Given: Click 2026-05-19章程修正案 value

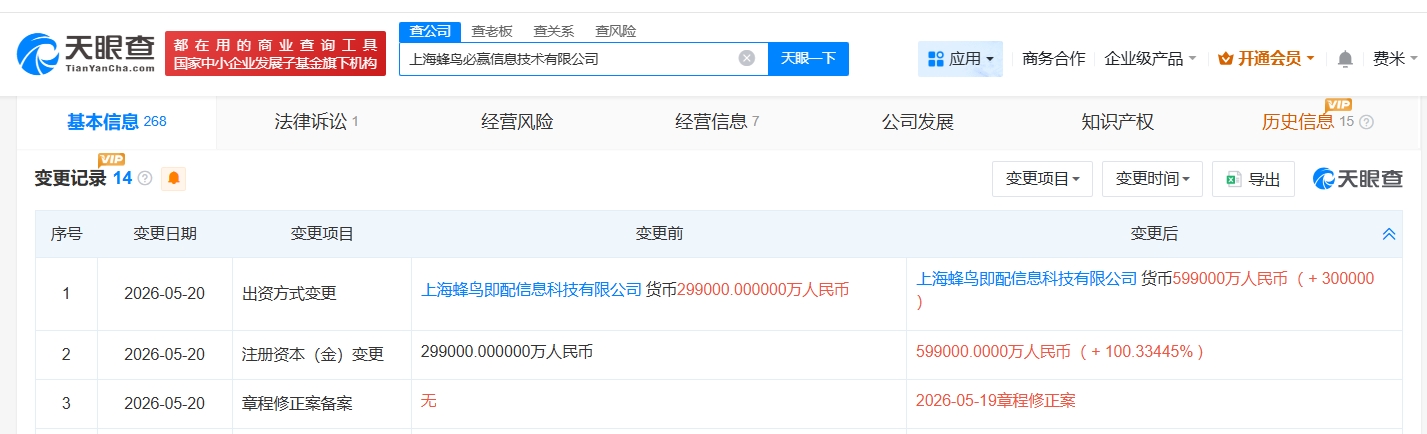Looking at the screenshot, I should pyautogui.click(x=995, y=400).
